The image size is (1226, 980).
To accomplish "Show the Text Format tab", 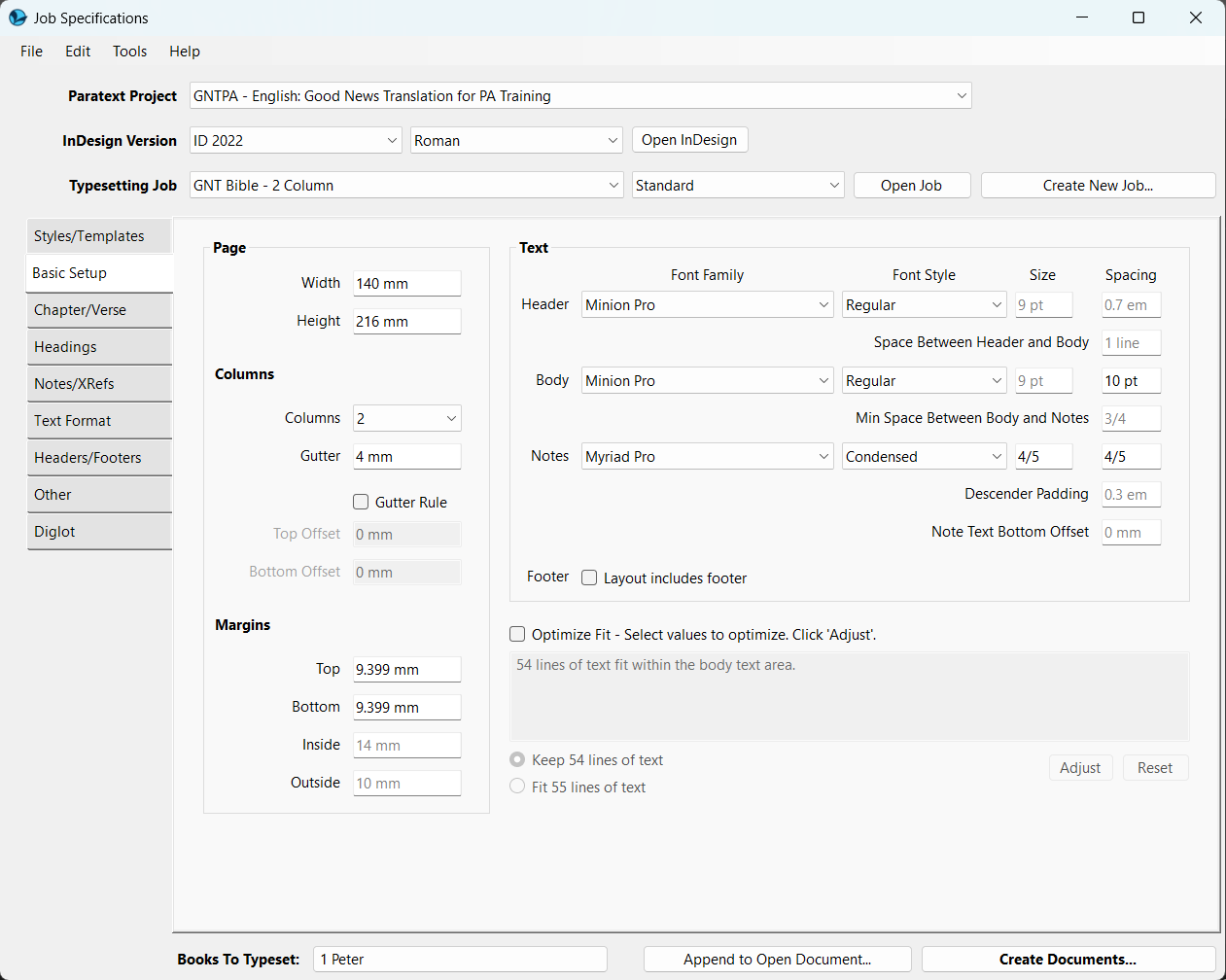I will pyautogui.click(x=99, y=421).
